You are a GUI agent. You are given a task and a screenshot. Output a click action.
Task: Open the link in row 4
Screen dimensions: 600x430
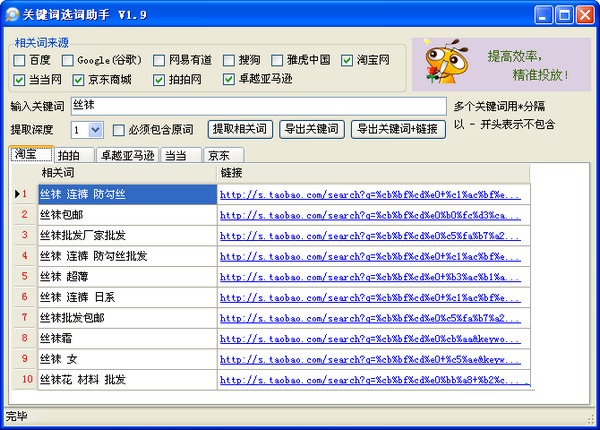(370, 257)
